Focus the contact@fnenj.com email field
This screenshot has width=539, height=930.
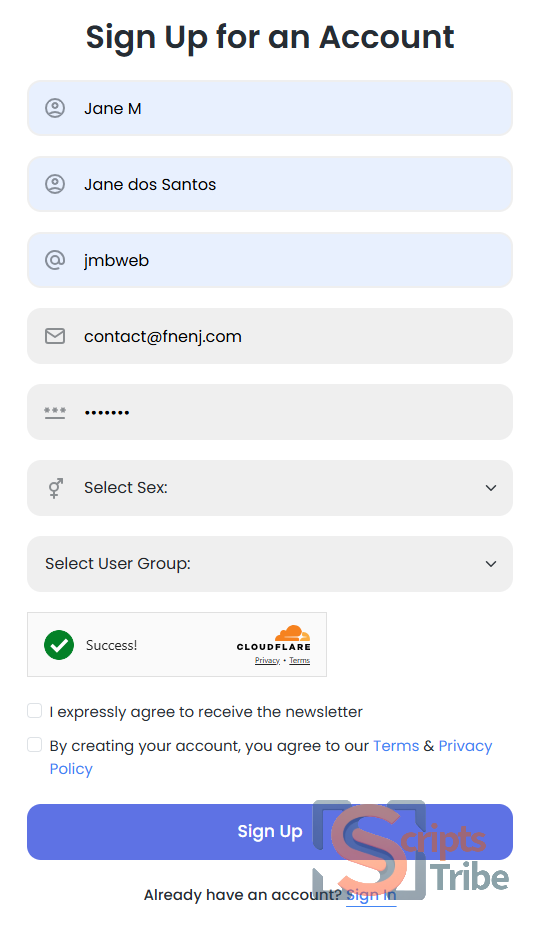(270, 336)
